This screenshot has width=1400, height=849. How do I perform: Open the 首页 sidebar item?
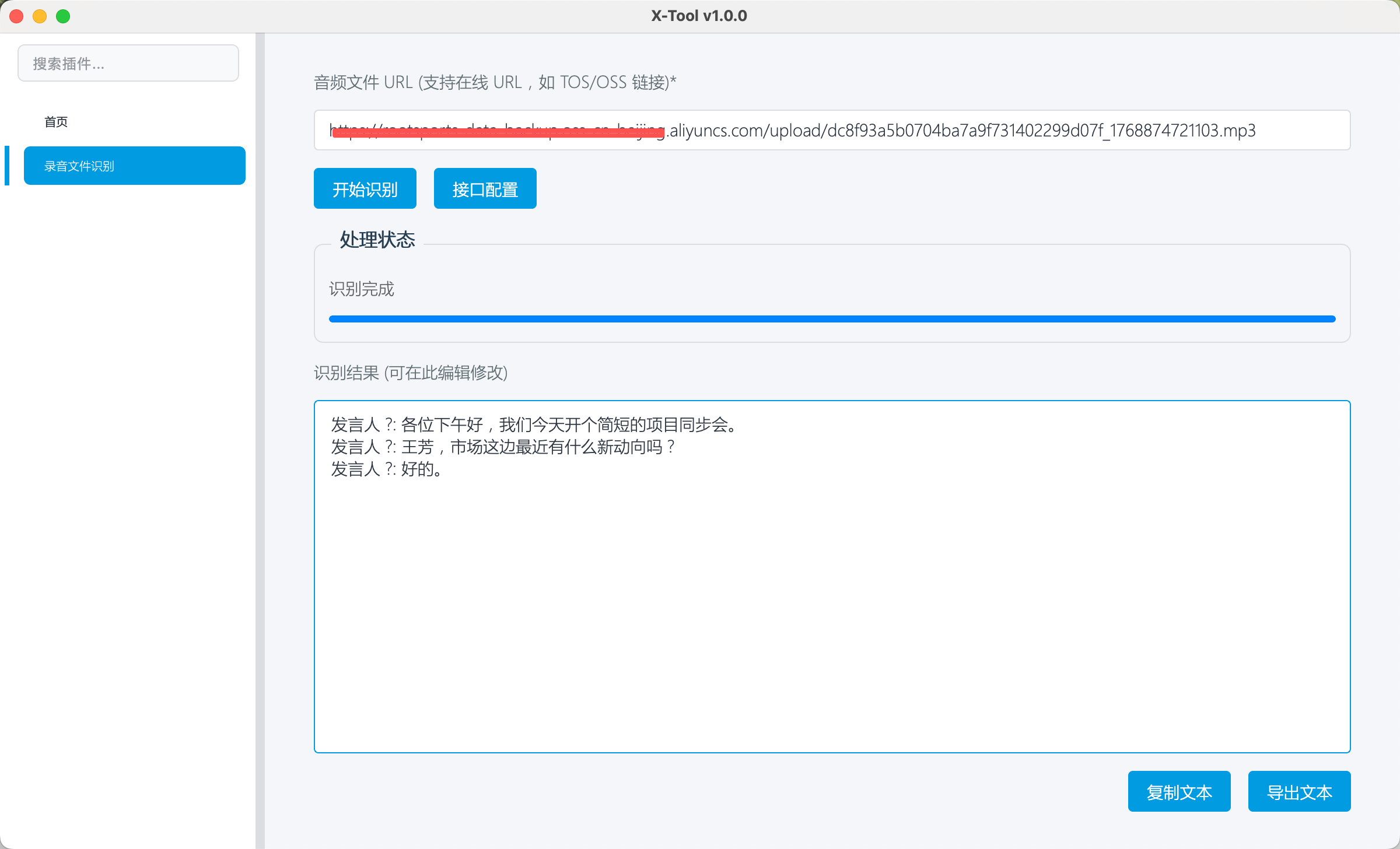[x=56, y=122]
